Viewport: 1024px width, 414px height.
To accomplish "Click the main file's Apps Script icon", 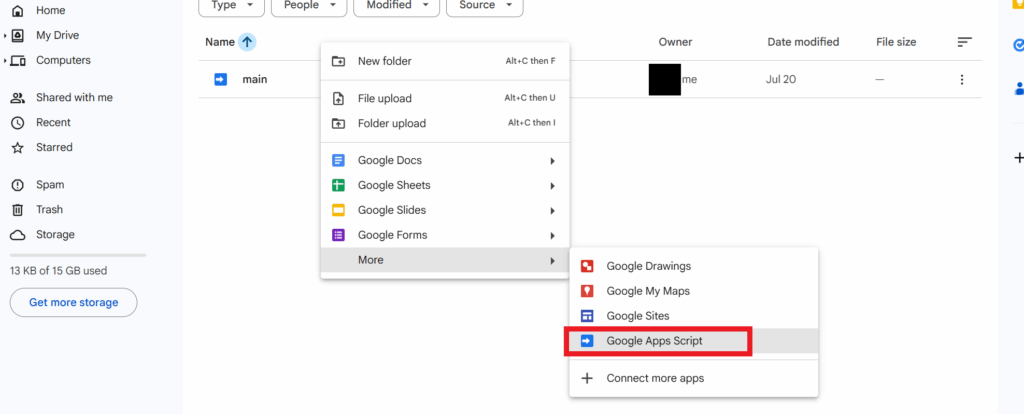I will point(221,80).
